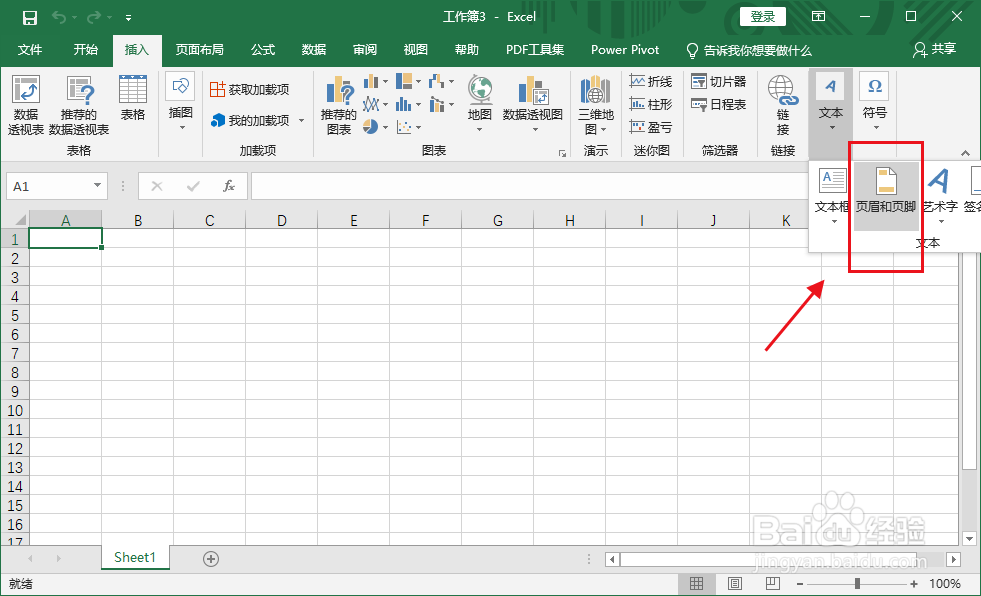The image size is (981, 596).
Task: Adjust the zoom slider handle
Action: [x=857, y=583]
